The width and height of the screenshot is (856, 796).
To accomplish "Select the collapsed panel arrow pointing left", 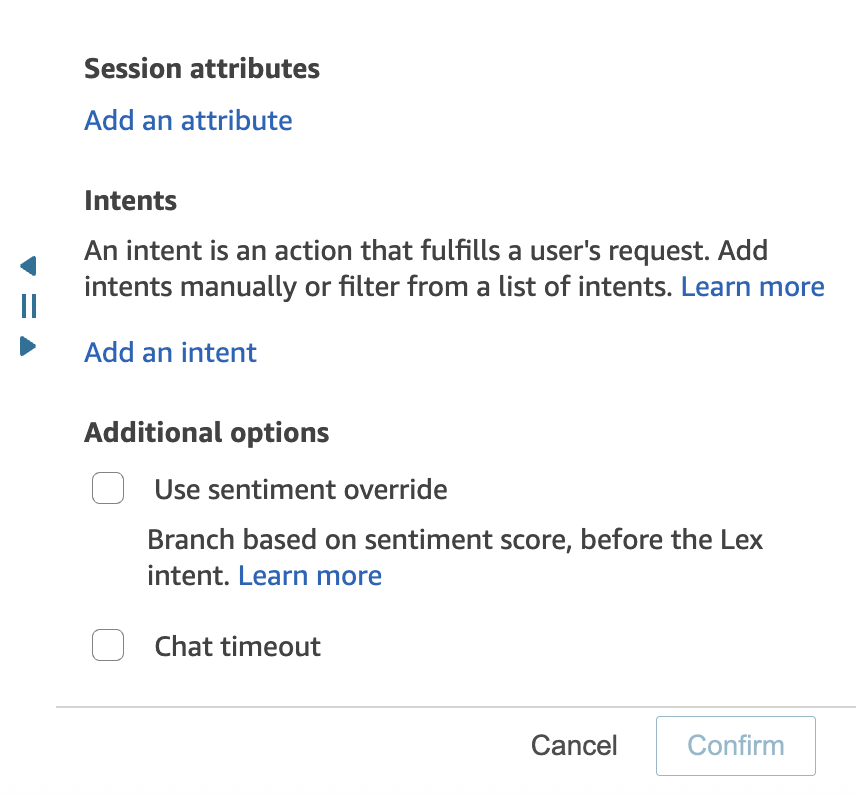I will click(x=27, y=266).
